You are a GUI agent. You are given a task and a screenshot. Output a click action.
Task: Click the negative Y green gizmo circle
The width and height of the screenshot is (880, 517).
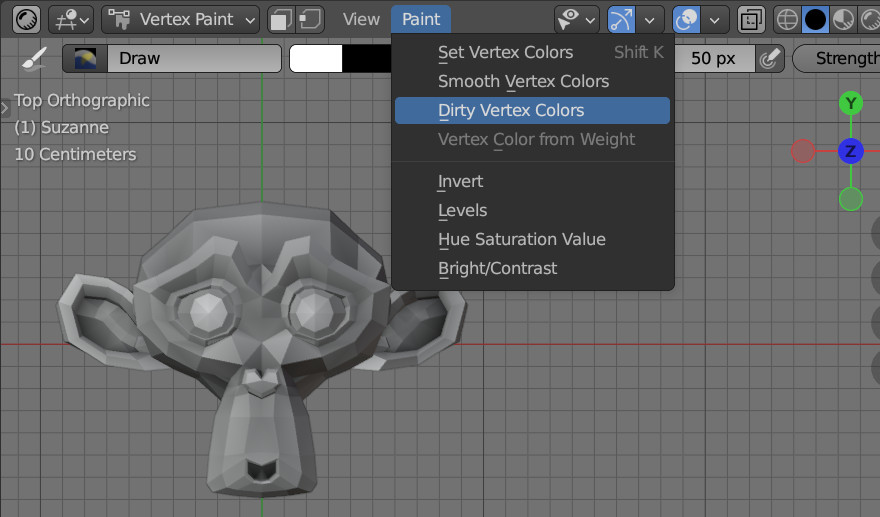pyautogui.click(x=851, y=199)
